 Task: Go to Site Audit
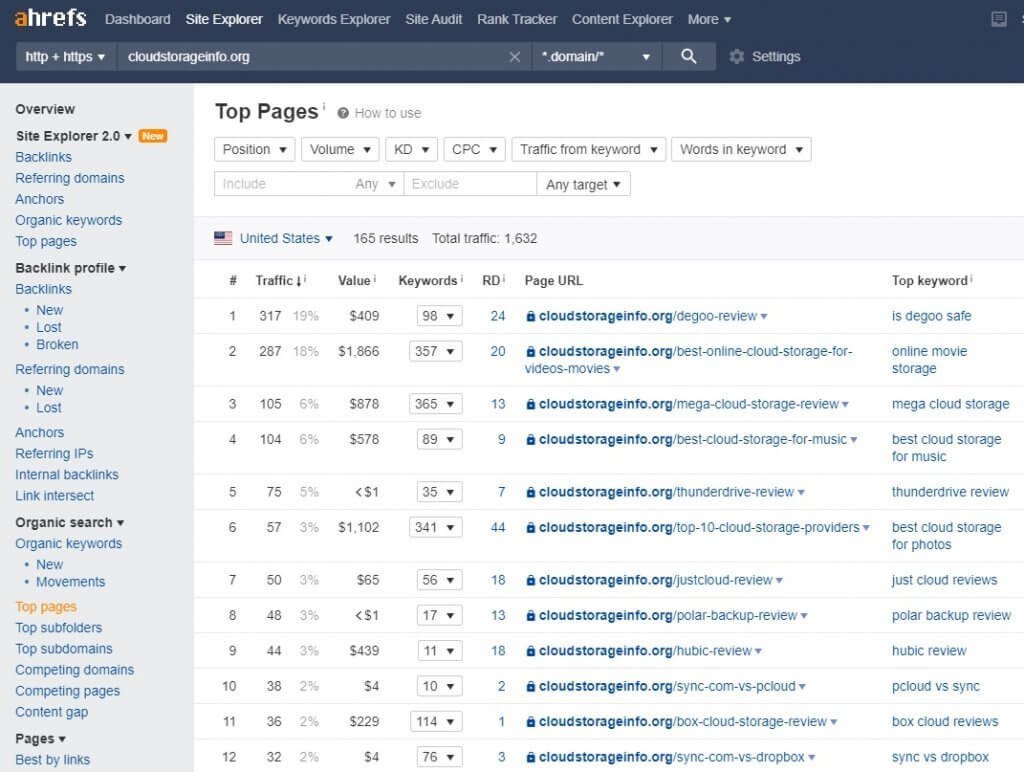tap(434, 20)
